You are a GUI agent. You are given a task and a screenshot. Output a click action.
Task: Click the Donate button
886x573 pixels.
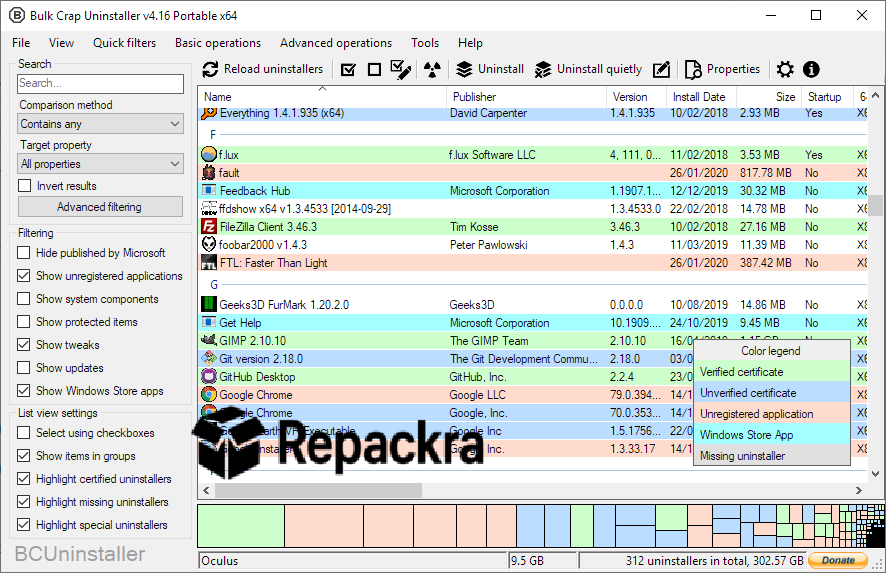tap(838, 560)
